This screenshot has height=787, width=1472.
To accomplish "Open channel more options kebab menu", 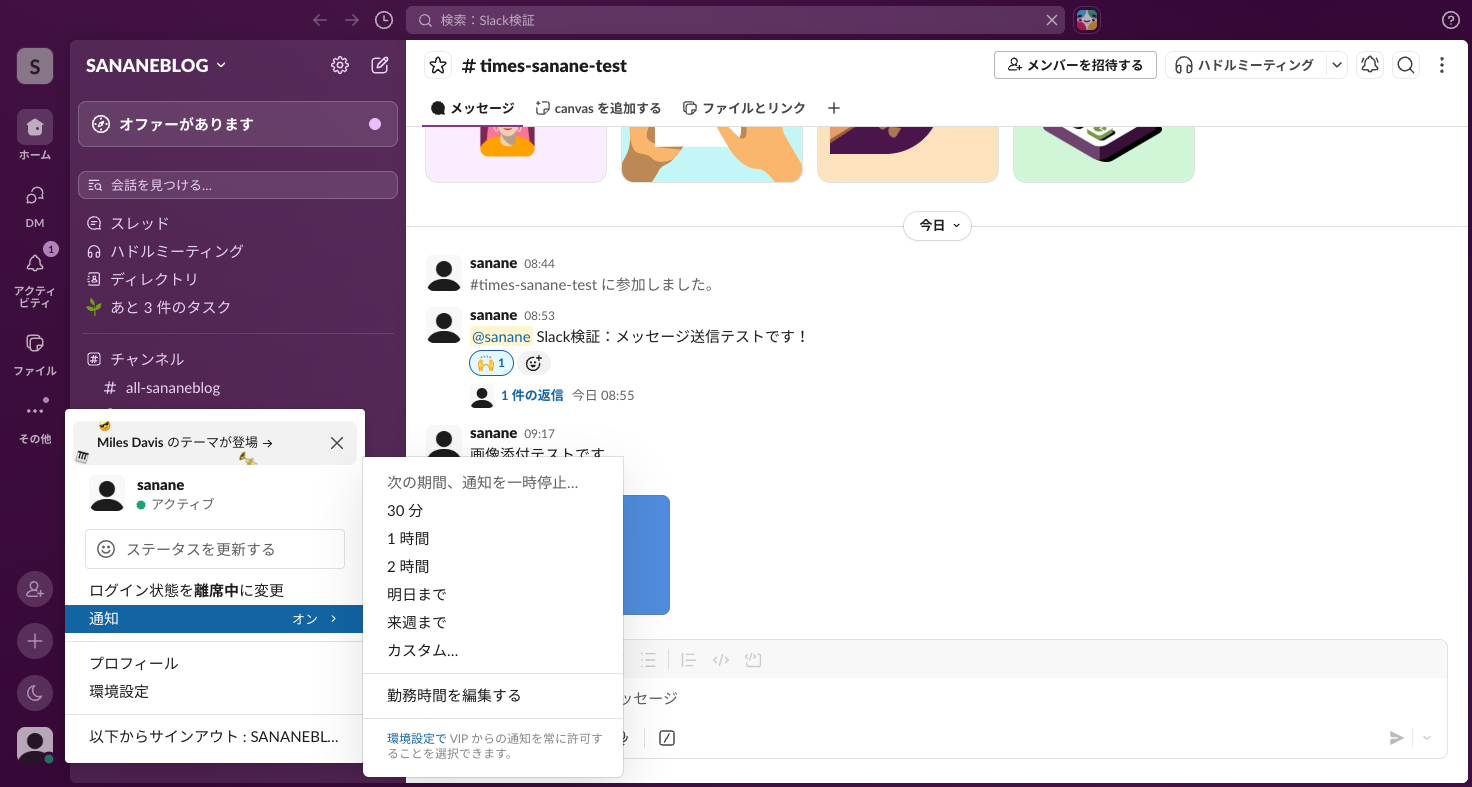I will pyautogui.click(x=1442, y=65).
